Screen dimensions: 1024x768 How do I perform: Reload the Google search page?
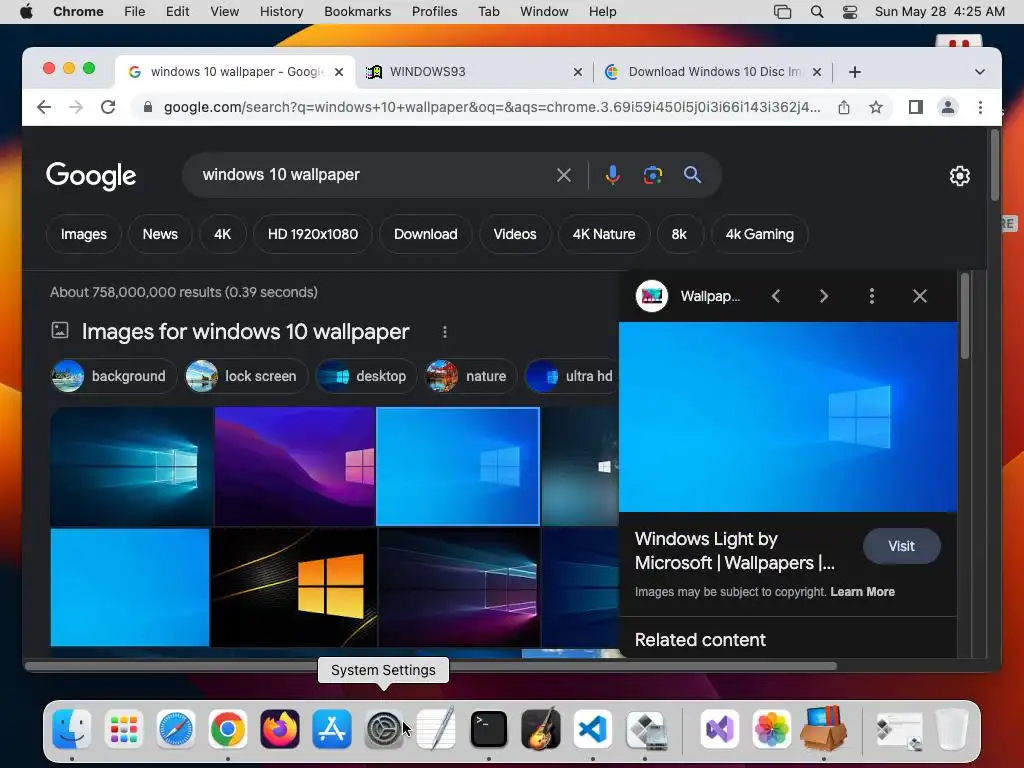(x=108, y=107)
